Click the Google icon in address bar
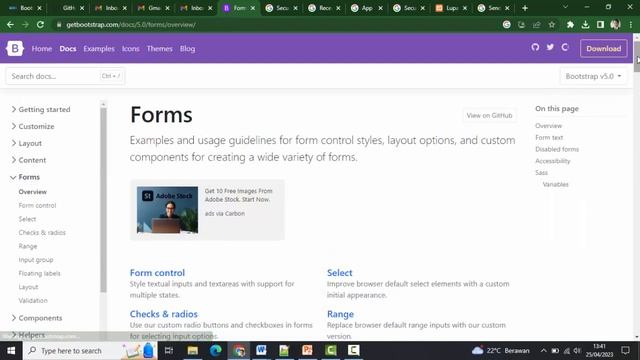This screenshot has height=360, width=640. 507,24
